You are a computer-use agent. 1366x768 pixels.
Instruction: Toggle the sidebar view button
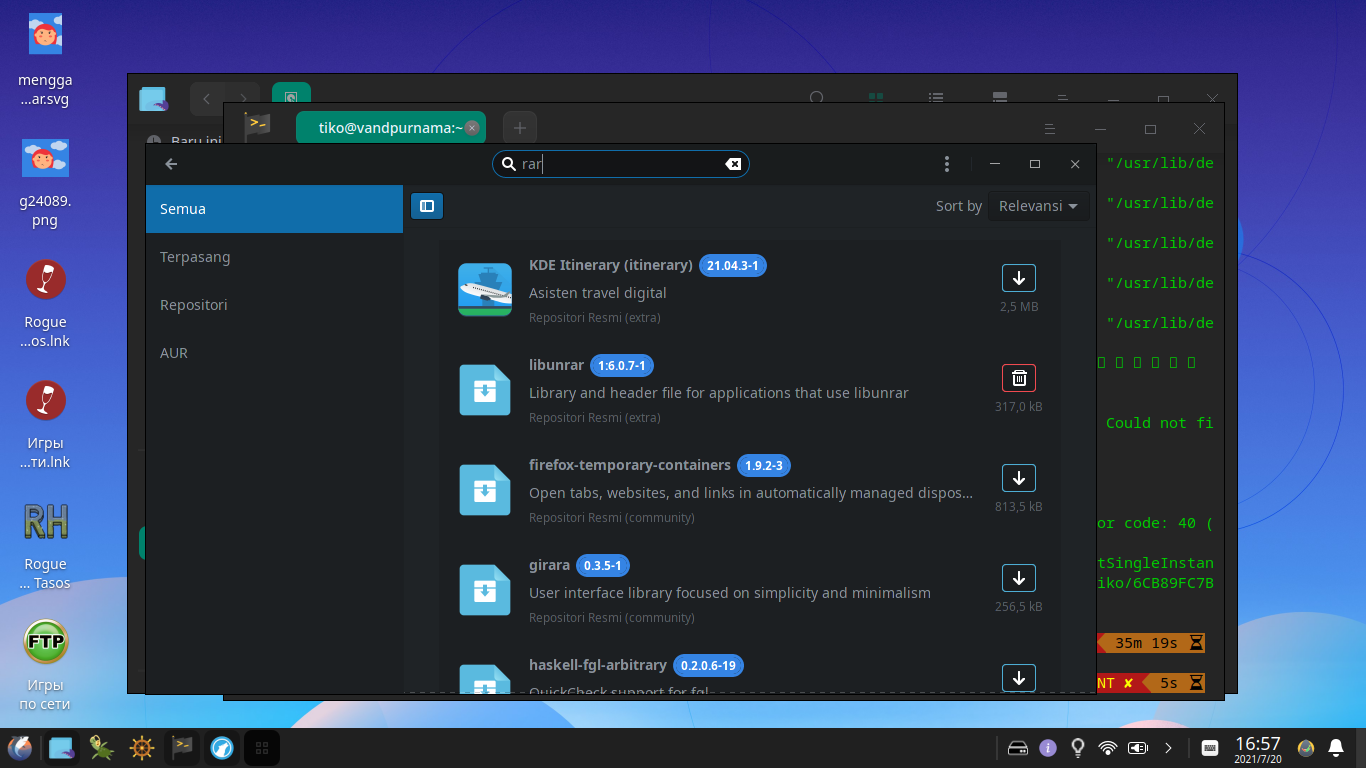point(427,206)
